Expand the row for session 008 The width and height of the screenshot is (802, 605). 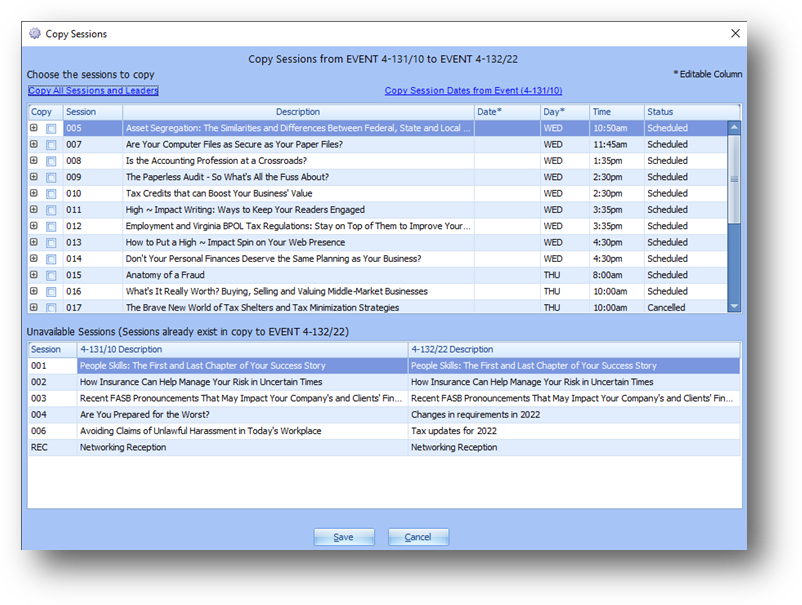click(x=34, y=161)
